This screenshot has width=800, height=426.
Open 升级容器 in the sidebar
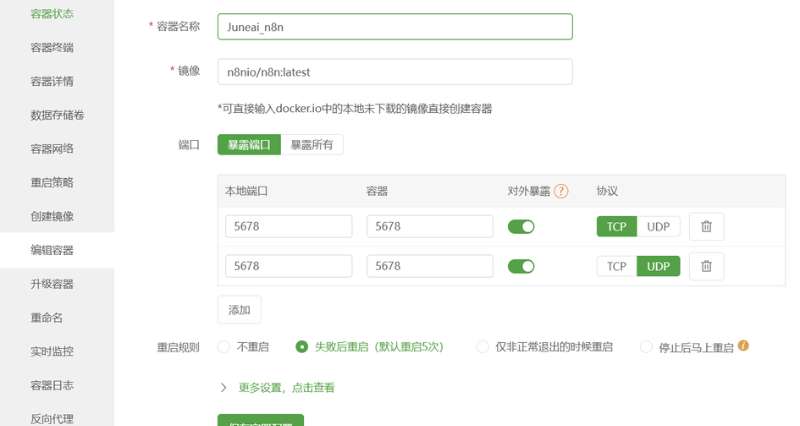52,284
